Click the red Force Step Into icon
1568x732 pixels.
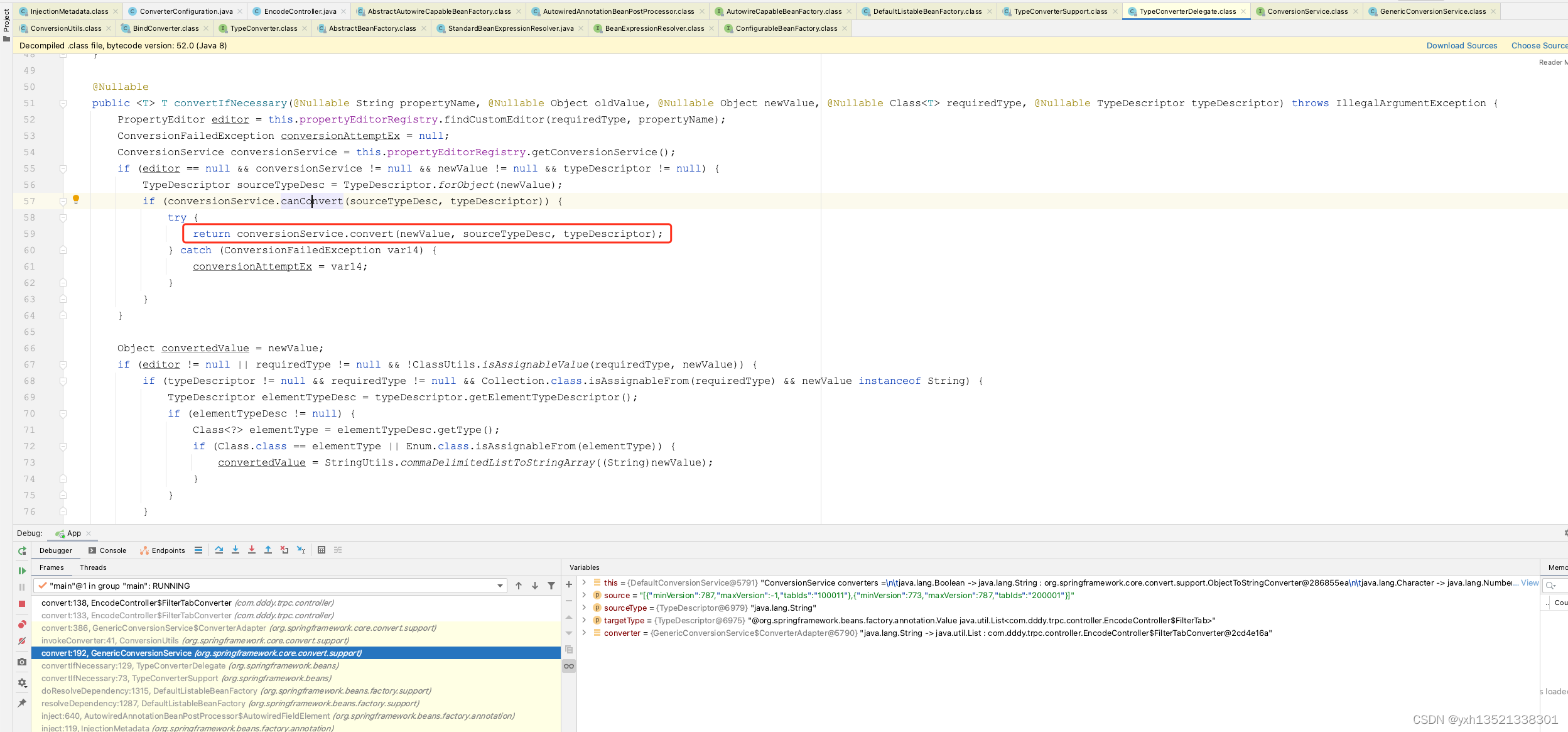click(252, 550)
